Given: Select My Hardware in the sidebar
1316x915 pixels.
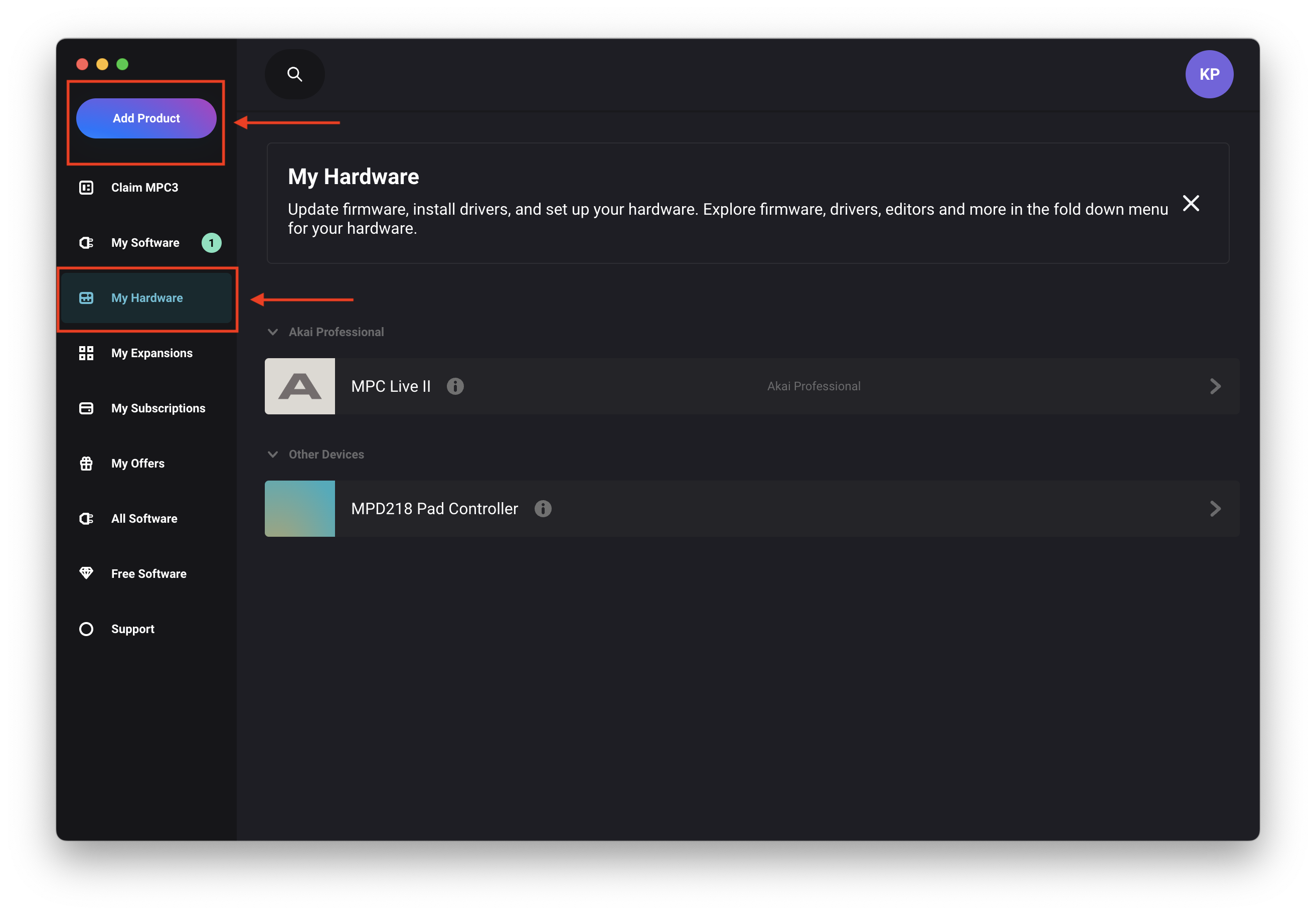Looking at the screenshot, I should (147, 298).
